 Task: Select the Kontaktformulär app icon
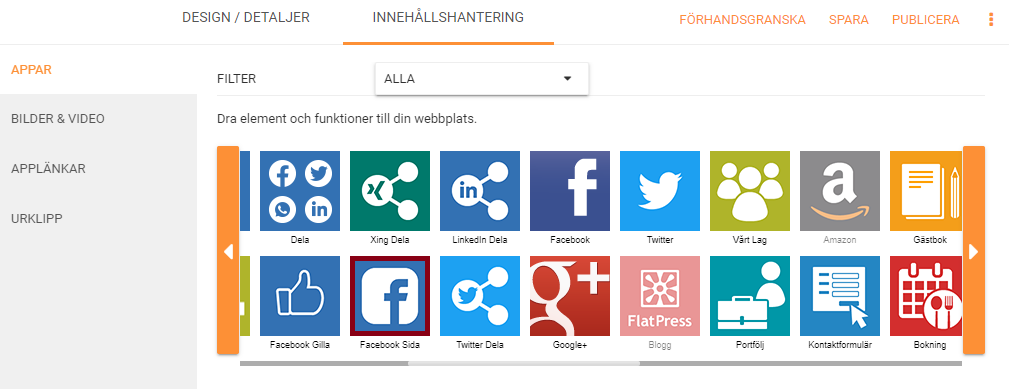tap(840, 296)
